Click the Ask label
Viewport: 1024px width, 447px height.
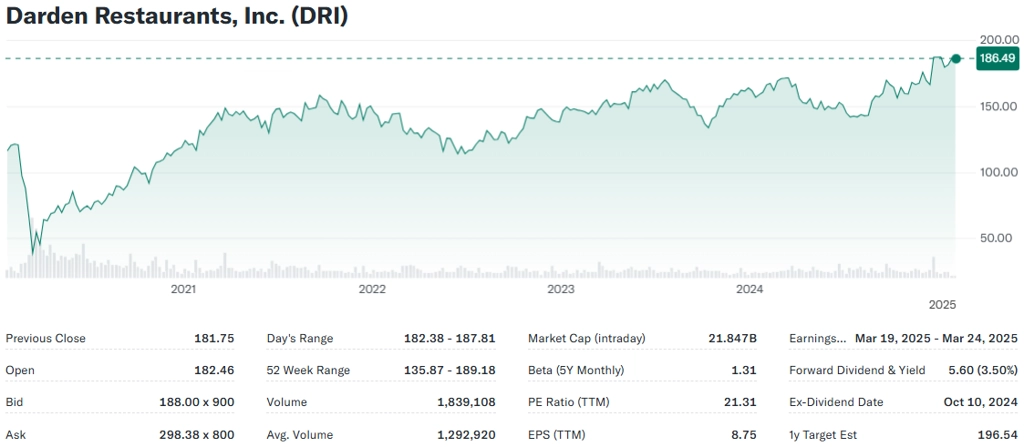(x=16, y=435)
